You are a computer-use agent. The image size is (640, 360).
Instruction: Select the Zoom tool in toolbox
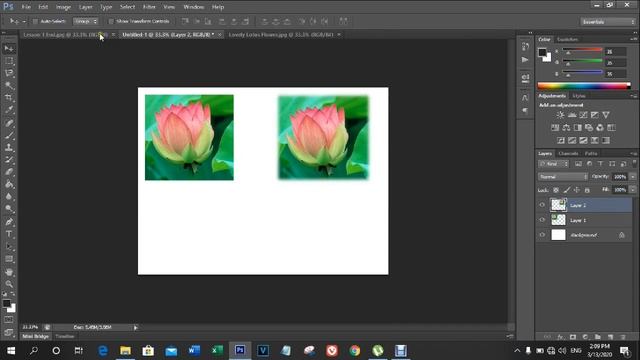click(9, 284)
